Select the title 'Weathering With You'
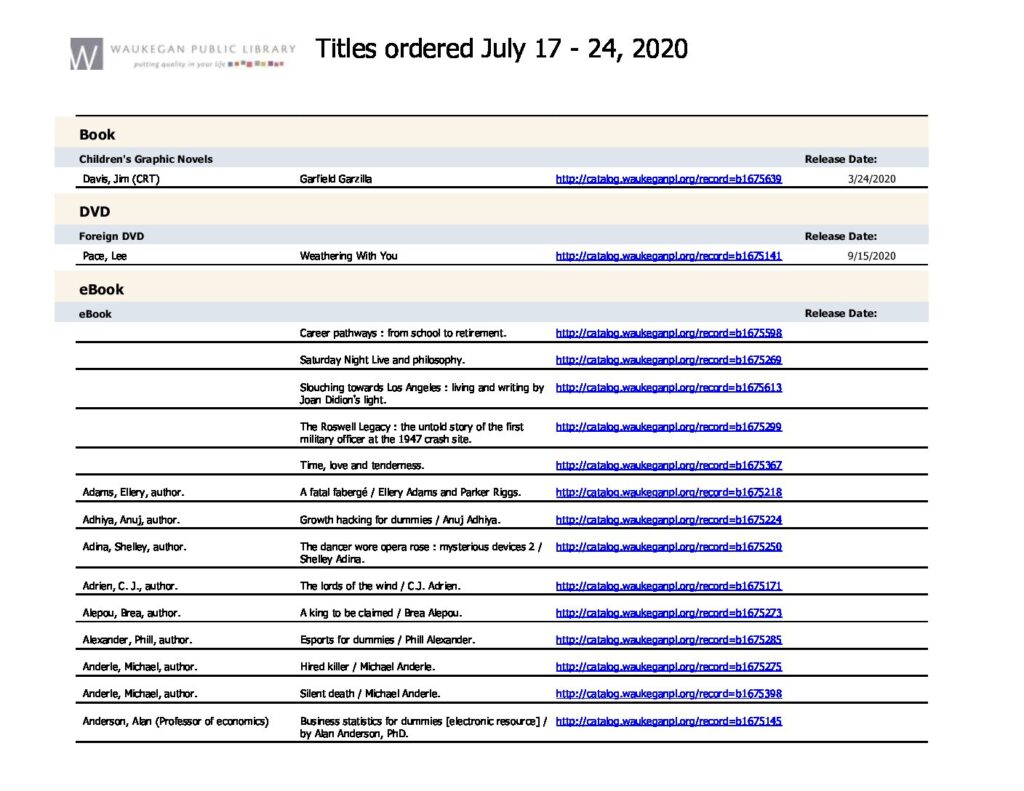The image size is (1024, 791). click(x=348, y=256)
